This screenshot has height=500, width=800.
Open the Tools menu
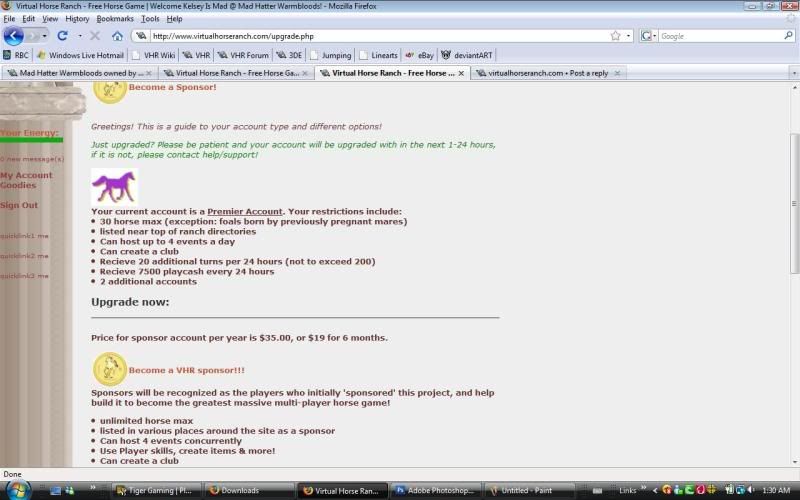coord(150,19)
